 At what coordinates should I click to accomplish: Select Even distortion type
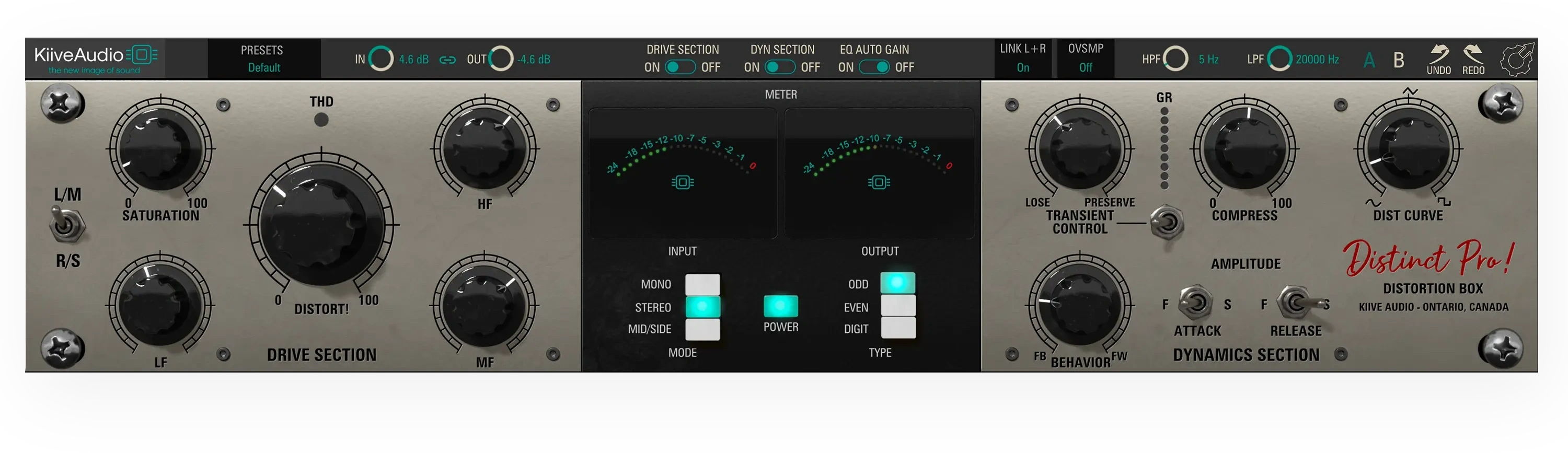point(898,306)
